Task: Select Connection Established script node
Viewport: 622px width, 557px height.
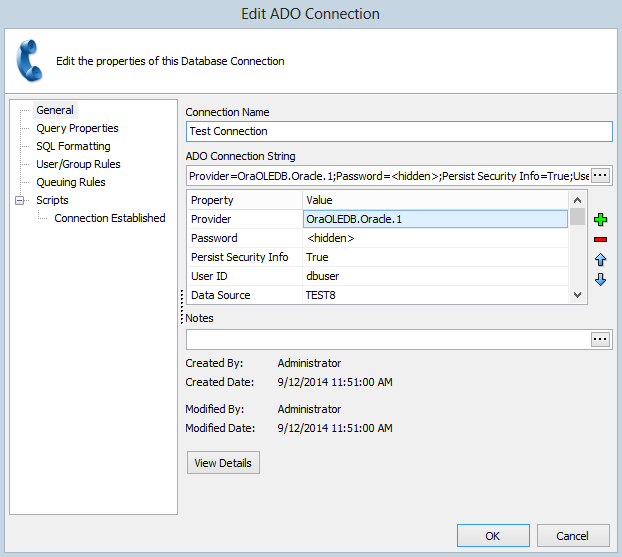Action: pos(110,218)
